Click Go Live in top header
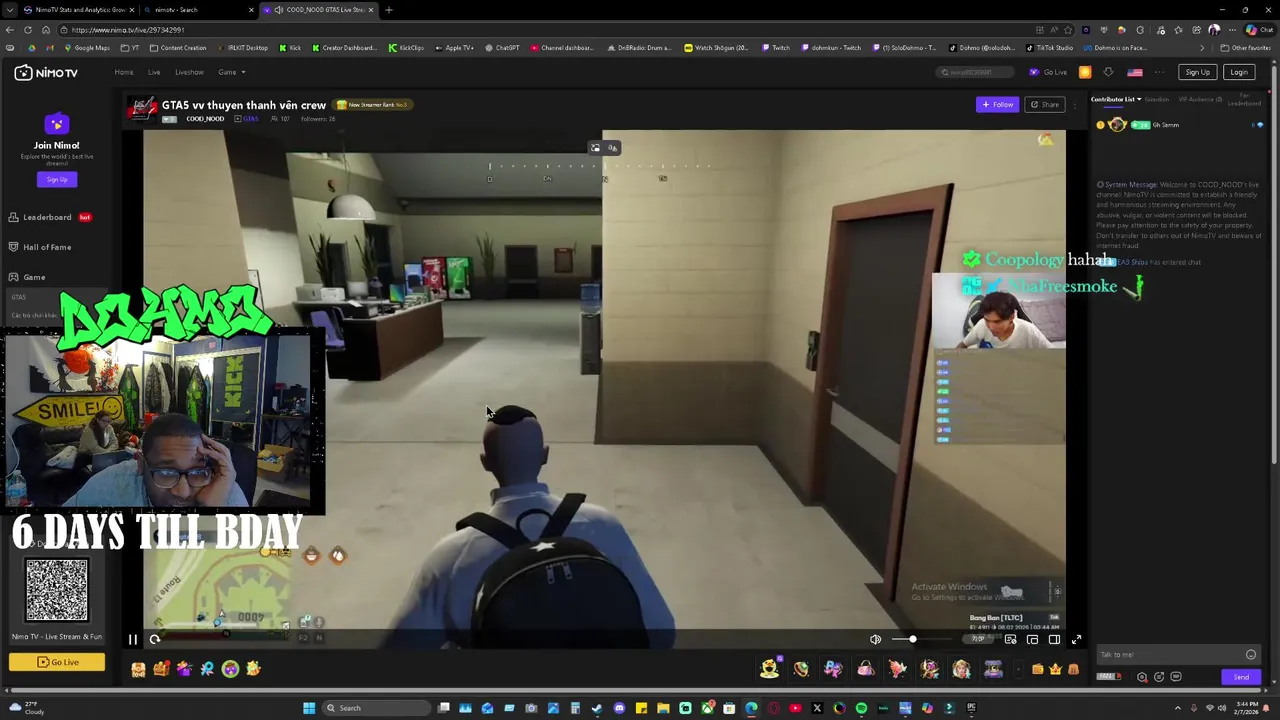Screen dimensions: 1280x720 (1049, 72)
